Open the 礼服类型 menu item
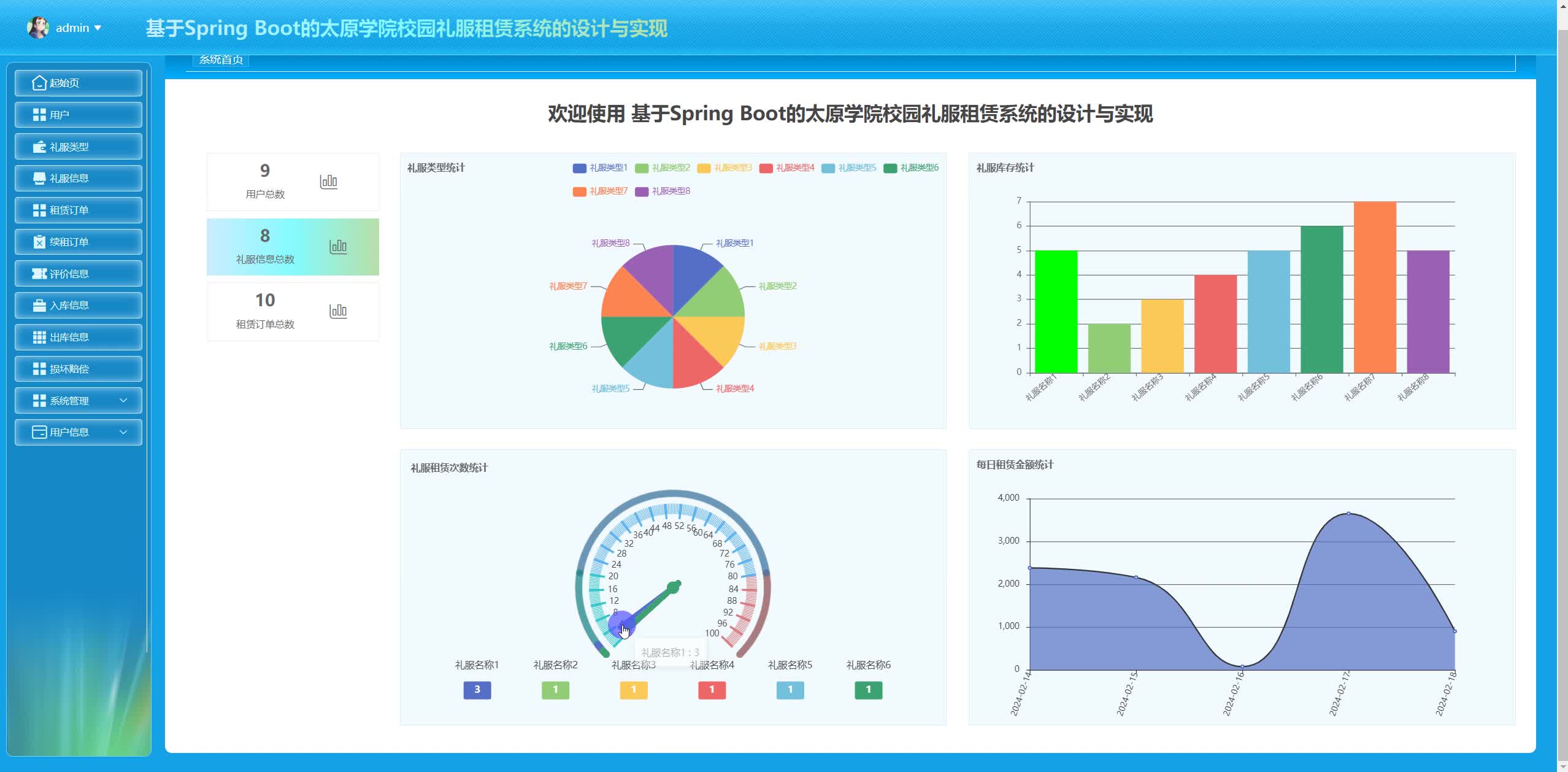Screen dimensions: 1568x772 [79, 147]
